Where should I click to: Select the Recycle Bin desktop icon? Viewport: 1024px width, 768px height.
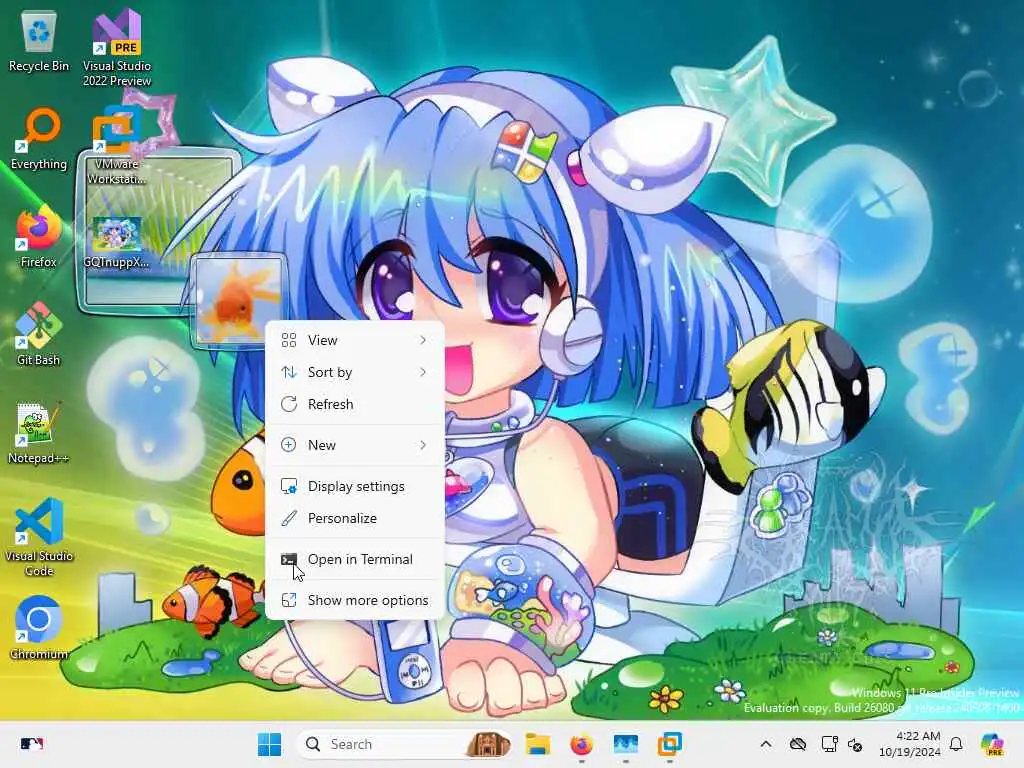pyautogui.click(x=39, y=42)
